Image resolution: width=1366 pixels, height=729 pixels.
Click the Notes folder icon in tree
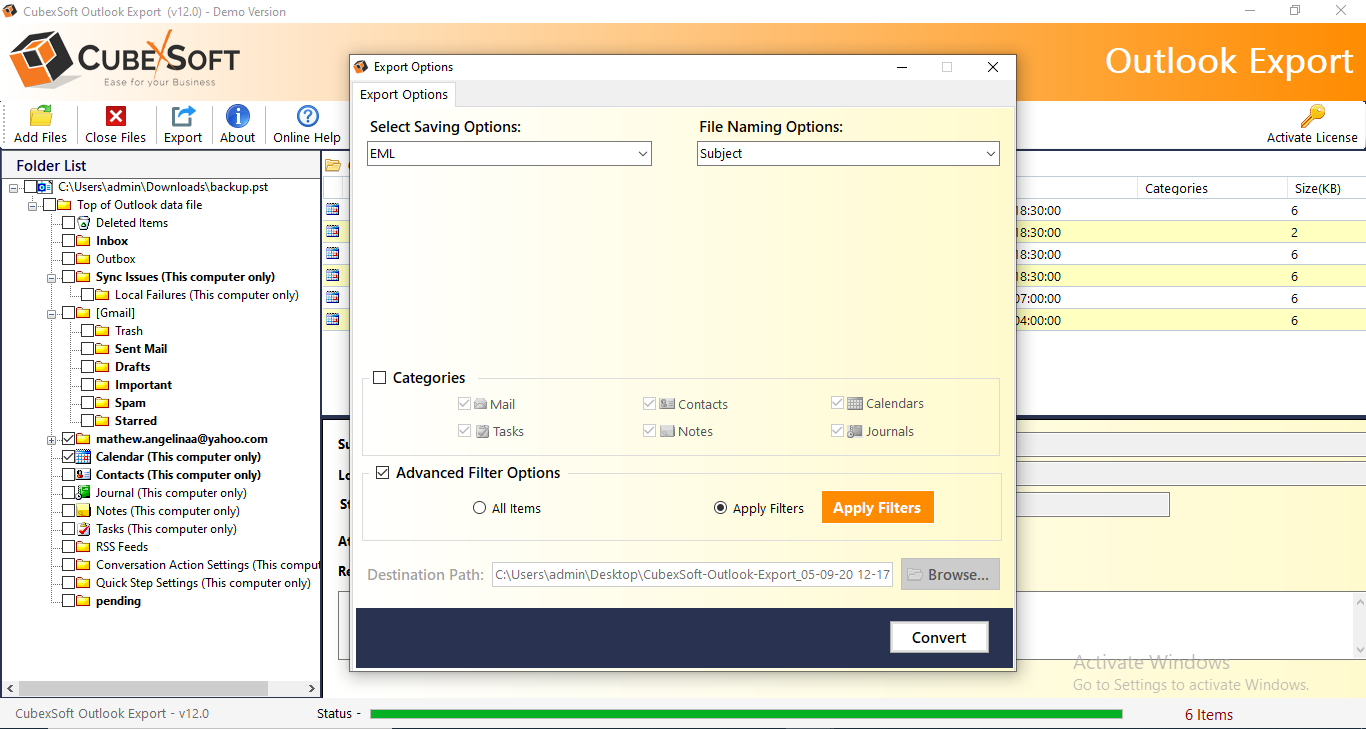(x=84, y=511)
